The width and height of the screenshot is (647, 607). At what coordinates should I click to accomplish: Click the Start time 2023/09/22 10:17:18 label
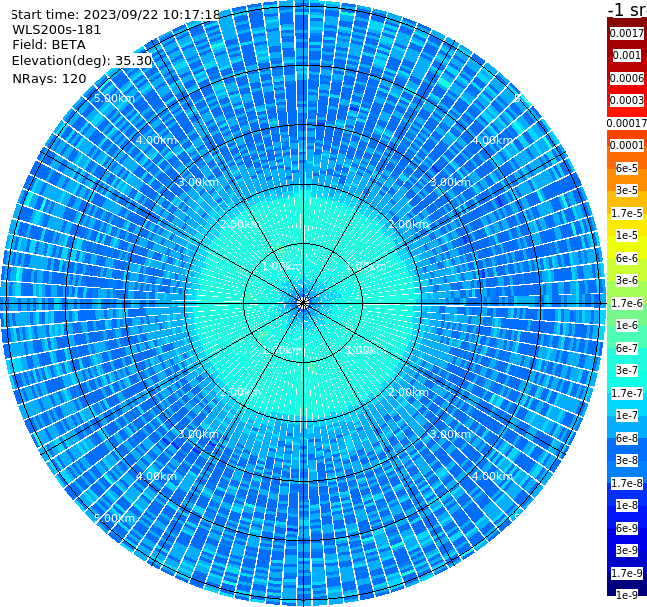click(115, 14)
